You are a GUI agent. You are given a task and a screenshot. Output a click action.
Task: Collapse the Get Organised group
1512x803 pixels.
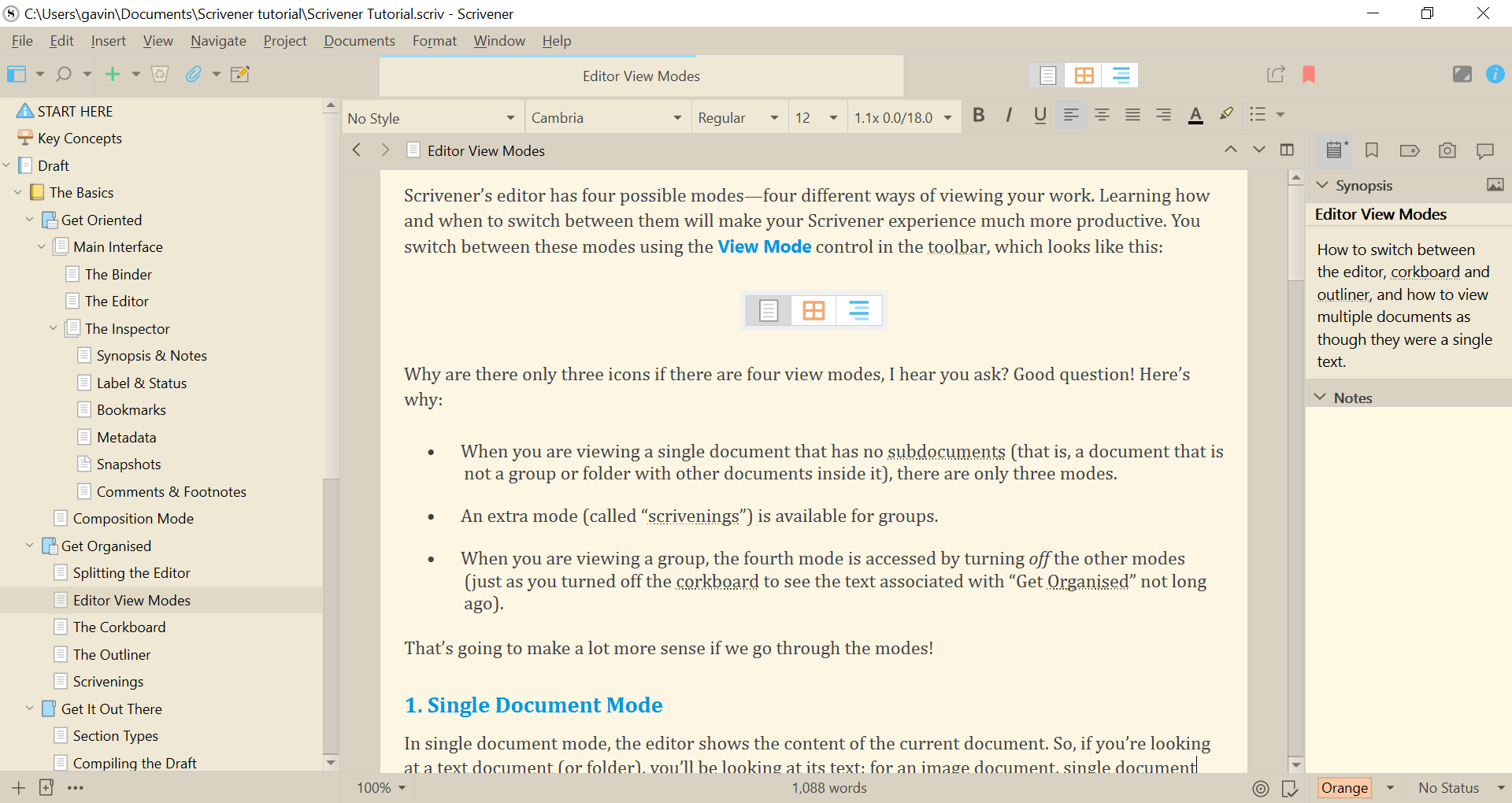coord(29,546)
